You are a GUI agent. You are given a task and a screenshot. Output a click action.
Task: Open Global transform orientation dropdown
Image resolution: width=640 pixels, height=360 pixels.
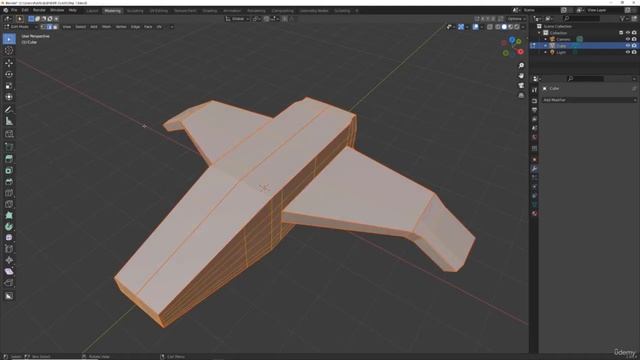coord(237,19)
